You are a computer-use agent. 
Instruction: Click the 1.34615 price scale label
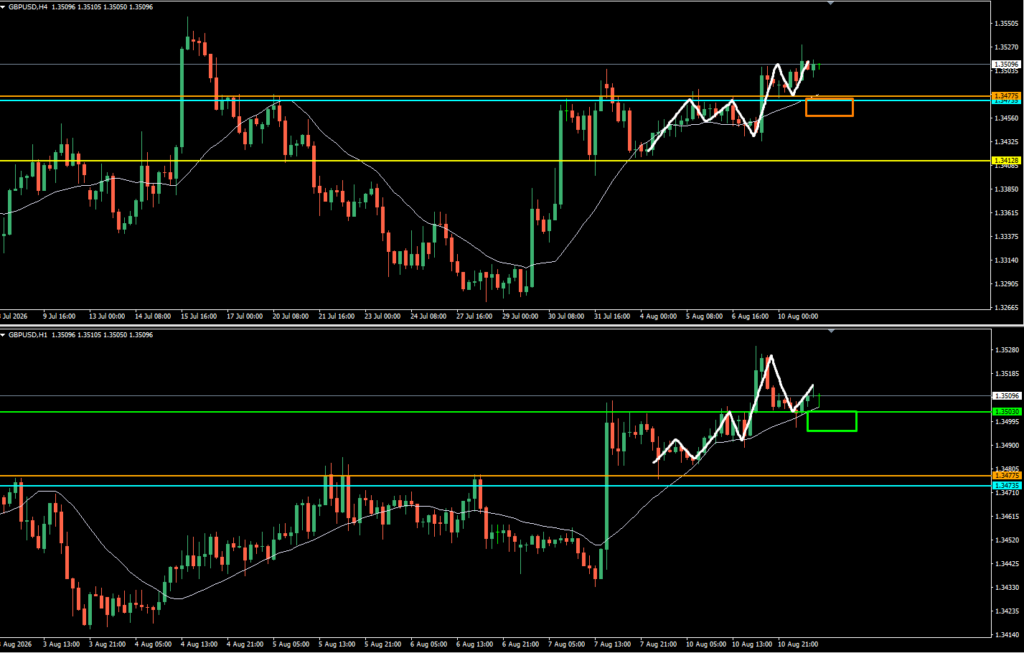[1006, 517]
